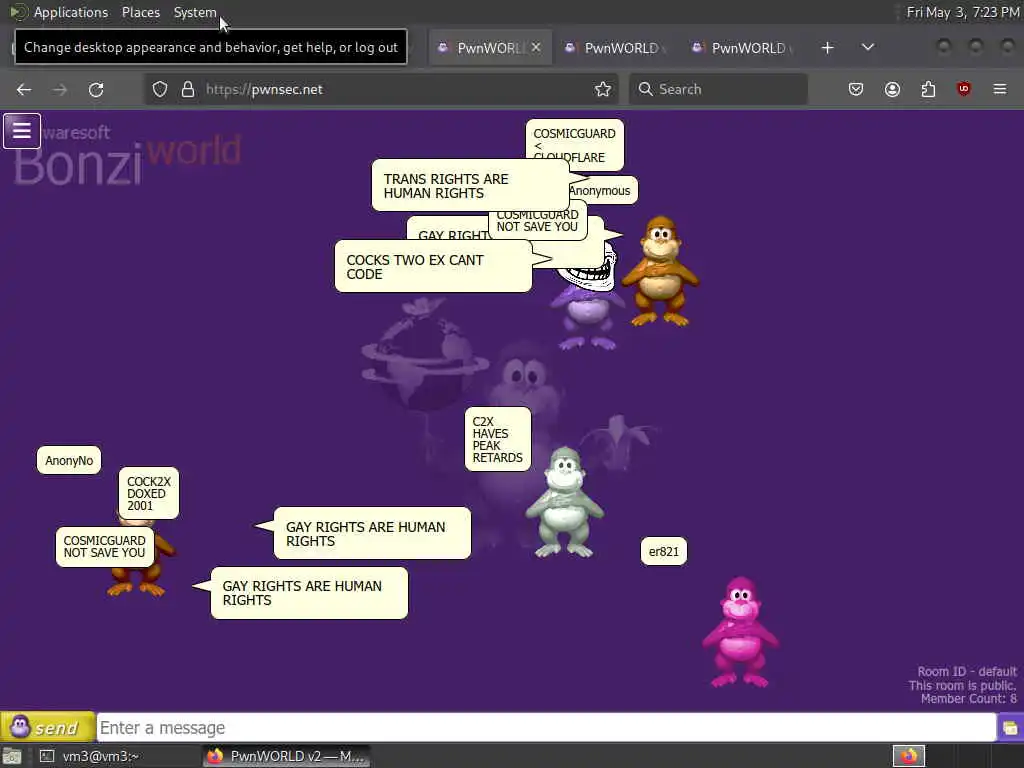
Task: Click the brown Bonzi gorilla near Anonymous
Action: tap(660, 271)
